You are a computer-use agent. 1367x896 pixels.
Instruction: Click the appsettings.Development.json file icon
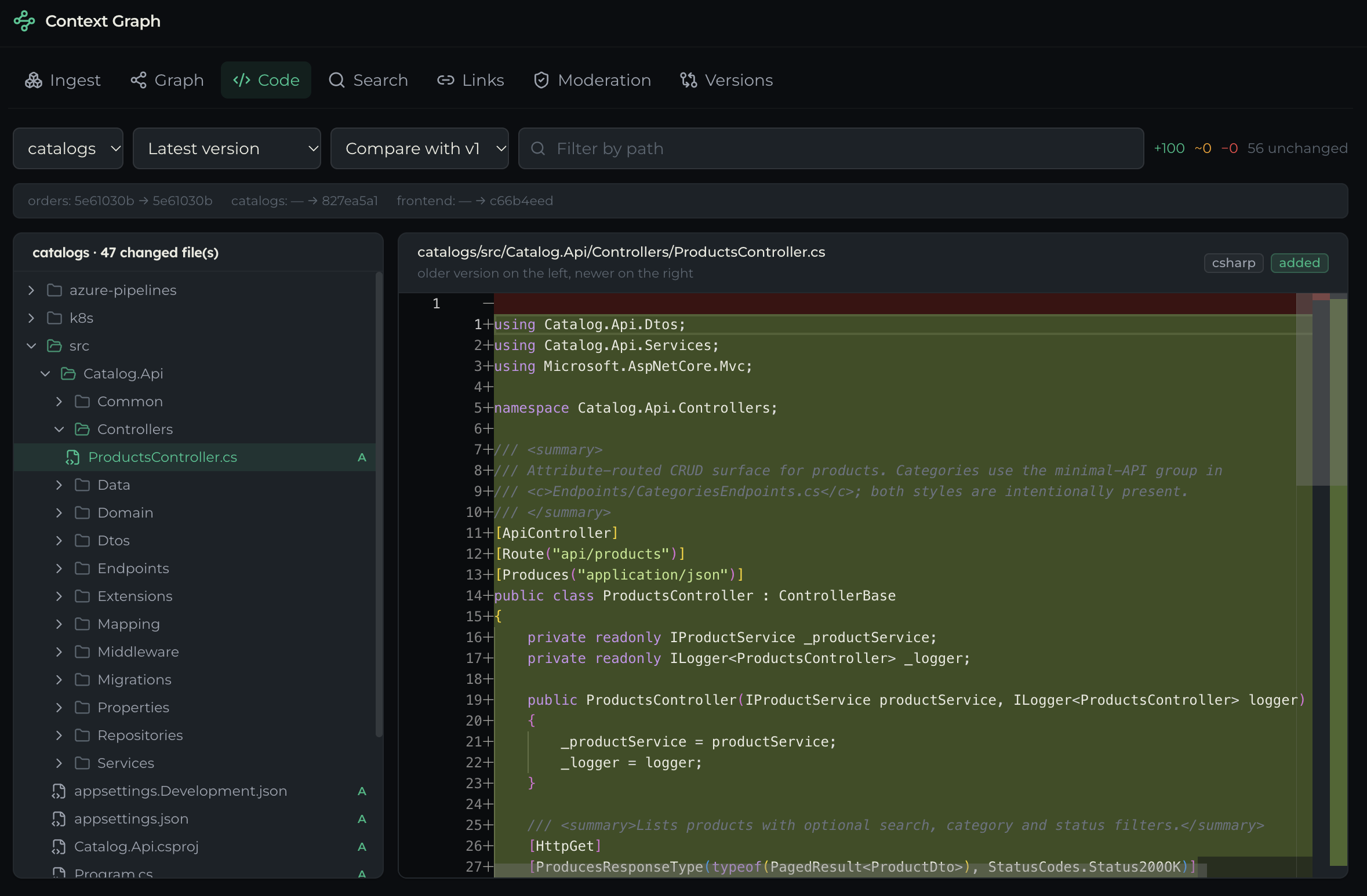click(59, 791)
